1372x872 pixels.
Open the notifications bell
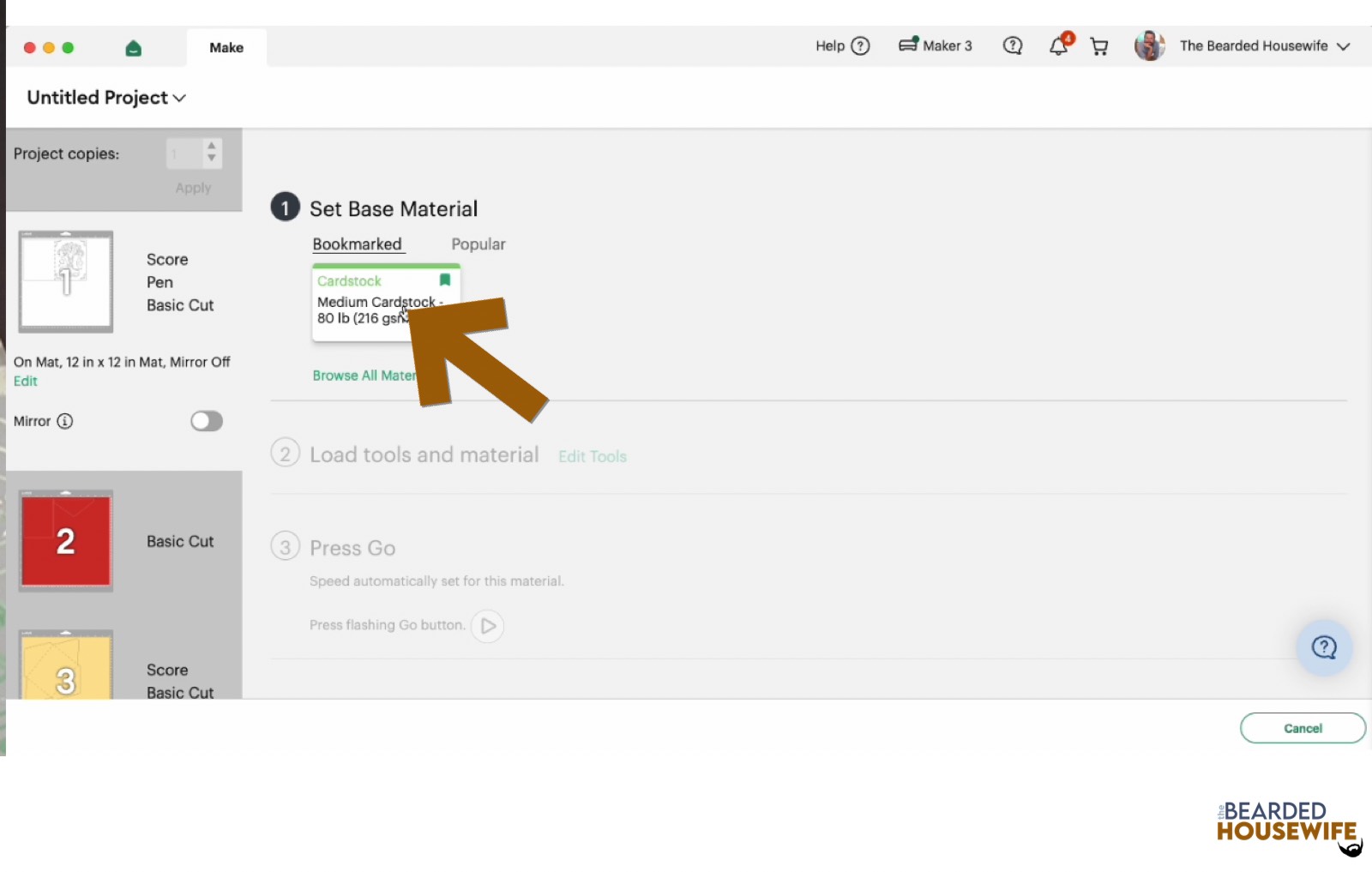(1060, 45)
